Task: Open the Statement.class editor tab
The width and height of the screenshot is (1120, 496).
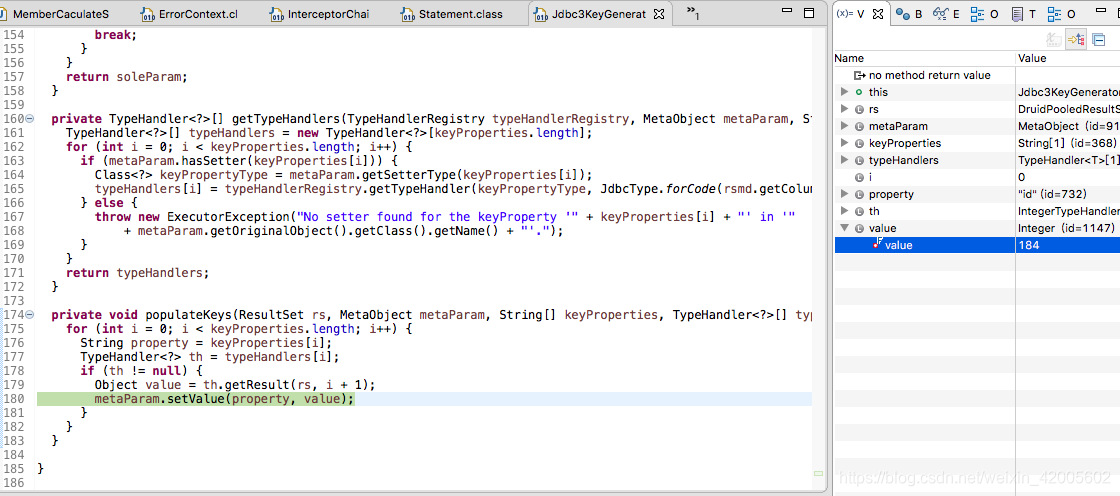Action: tap(451, 14)
